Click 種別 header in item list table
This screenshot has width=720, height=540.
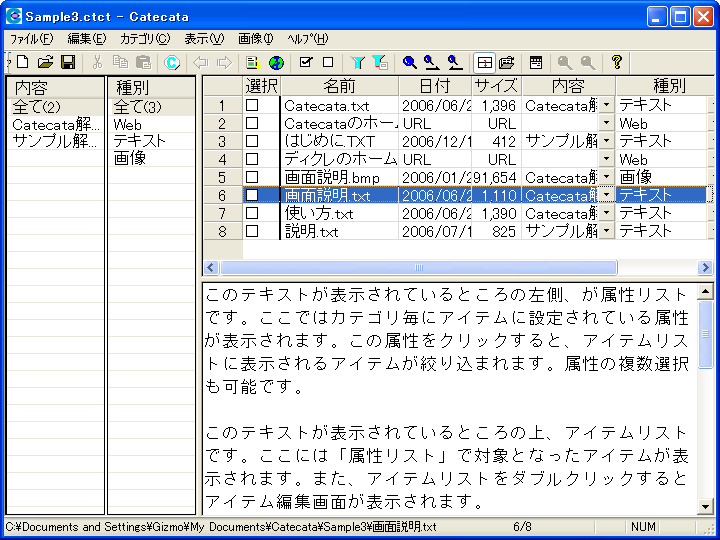tap(665, 86)
